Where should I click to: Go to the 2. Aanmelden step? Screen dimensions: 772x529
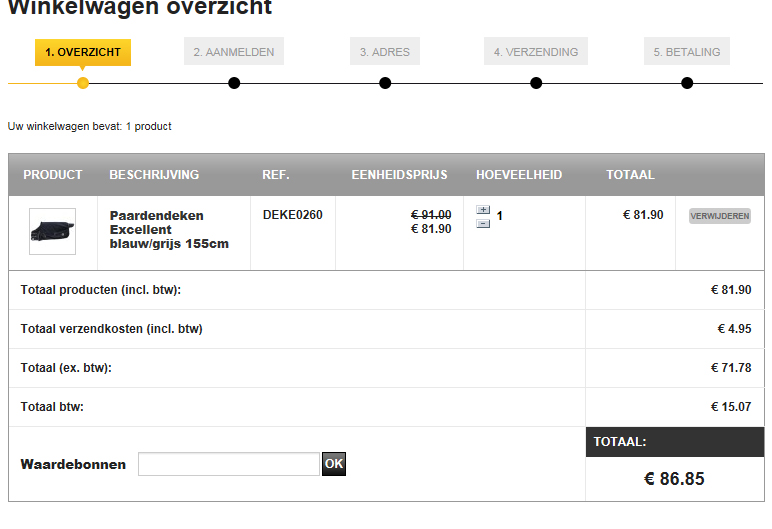click(x=234, y=51)
